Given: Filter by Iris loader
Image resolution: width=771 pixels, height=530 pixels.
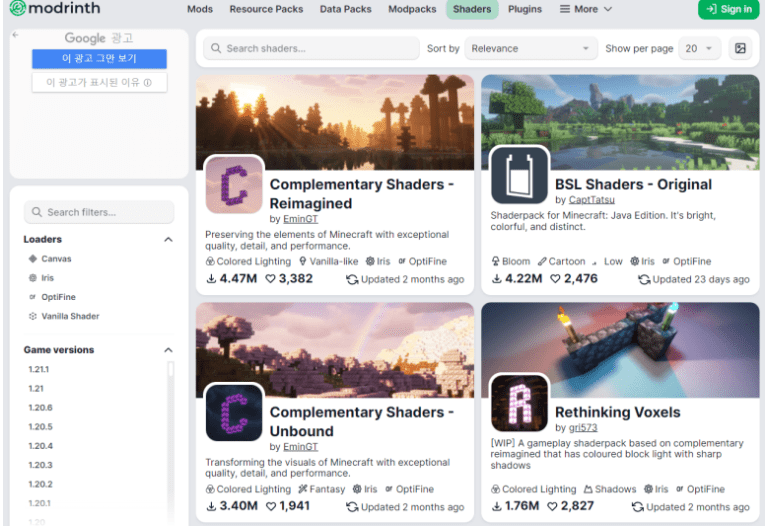Looking at the screenshot, I should click(x=41, y=278).
